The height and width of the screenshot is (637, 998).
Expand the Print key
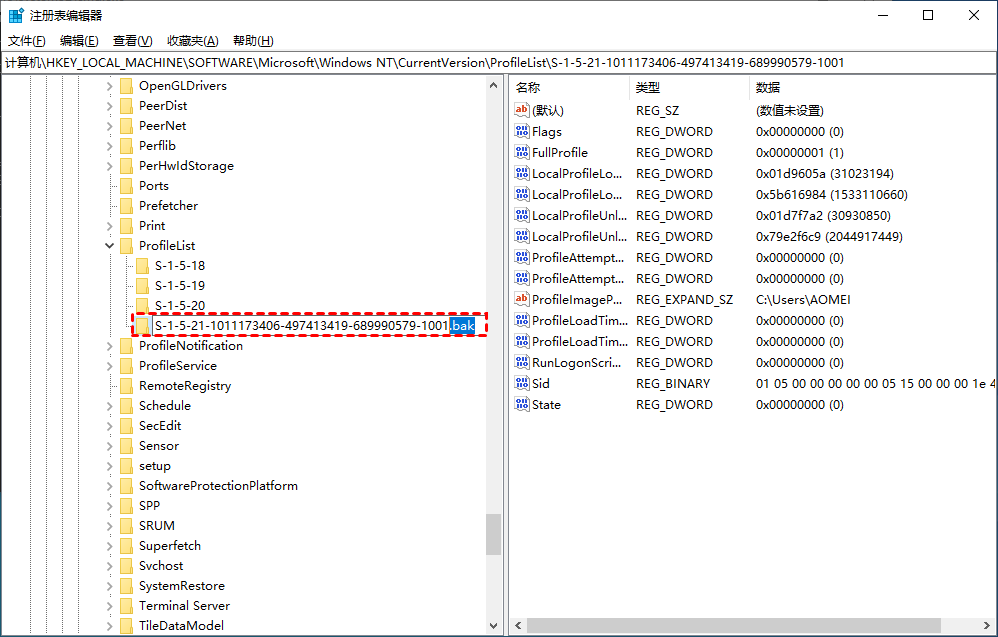[x=109, y=226]
